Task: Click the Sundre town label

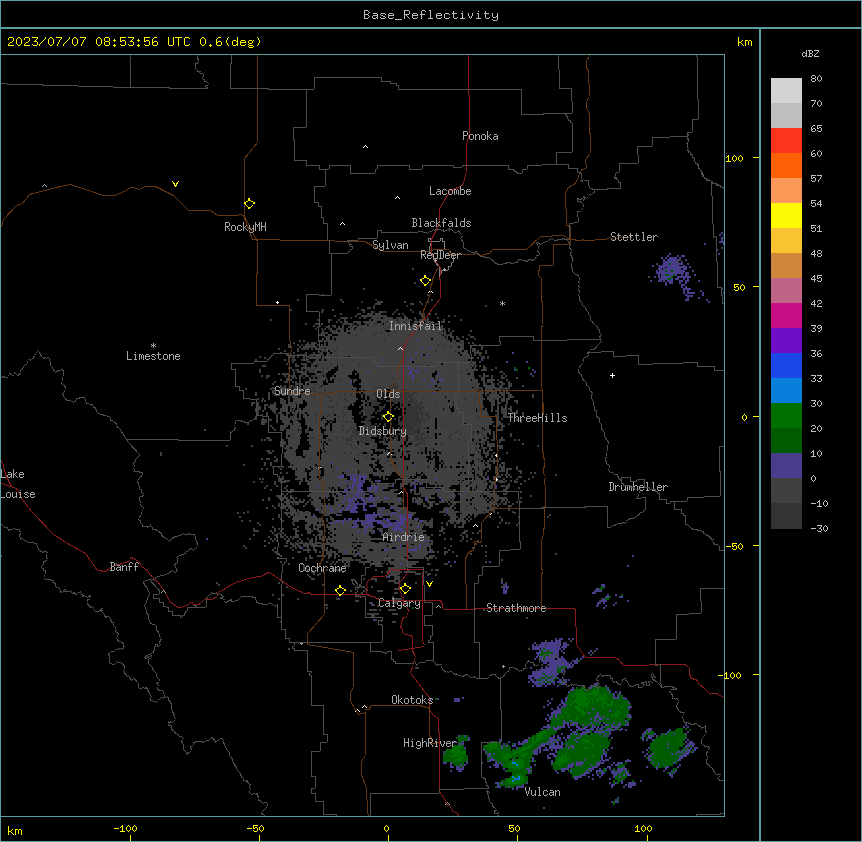Action: click(292, 391)
